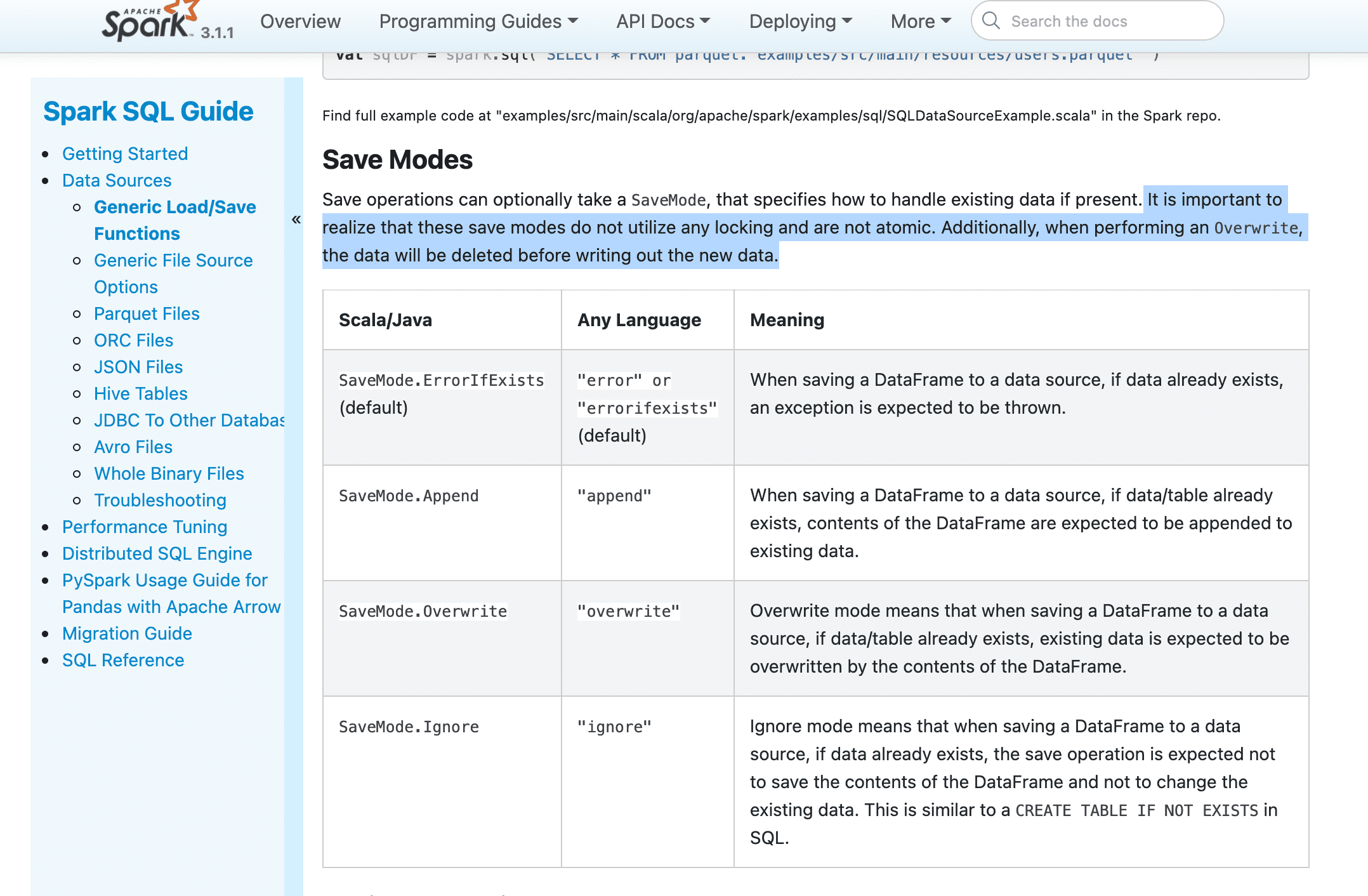This screenshot has height=896, width=1368.
Task: Click the "ignore" table cell
Action: tap(647, 782)
